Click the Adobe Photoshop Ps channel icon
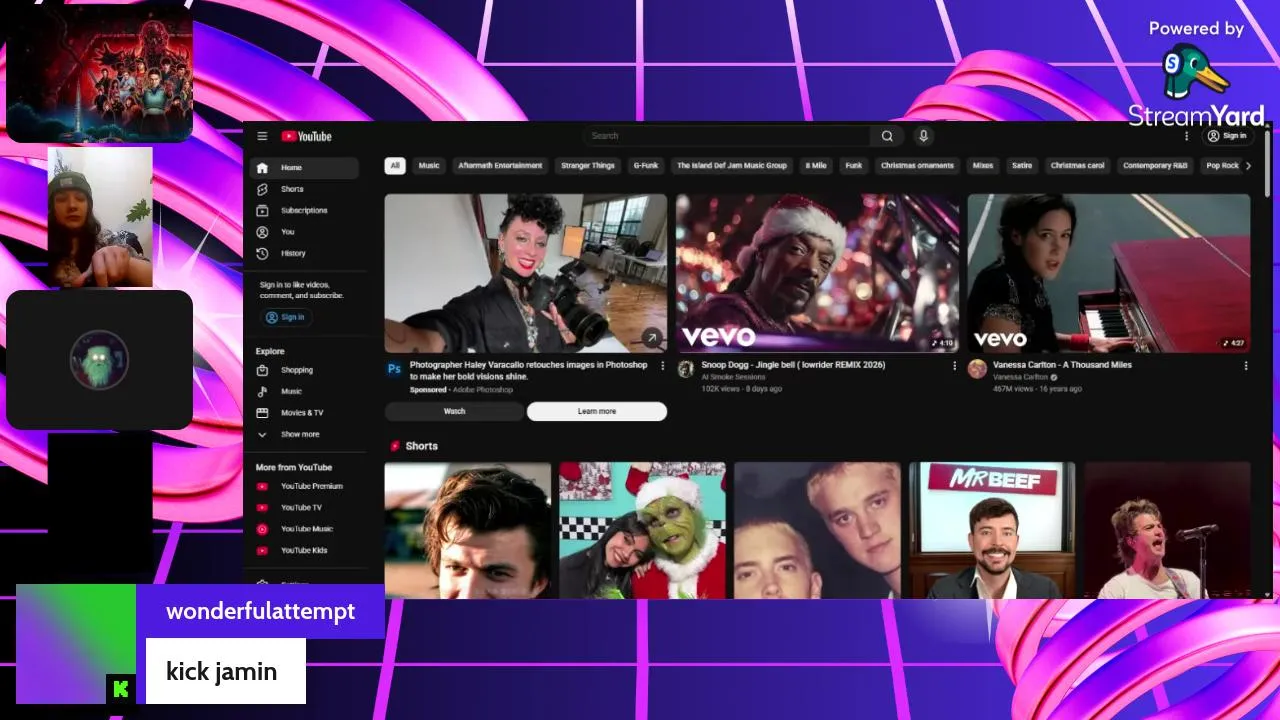The width and height of the screenshot is (1280, 720). tap(394, 369)
